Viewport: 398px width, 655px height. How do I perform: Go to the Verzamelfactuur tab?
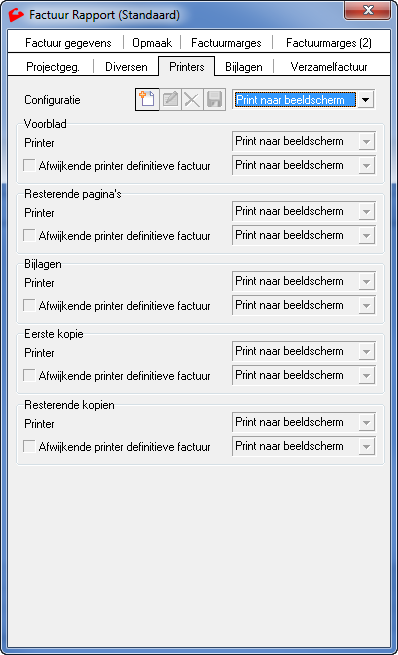click(329, 67)
